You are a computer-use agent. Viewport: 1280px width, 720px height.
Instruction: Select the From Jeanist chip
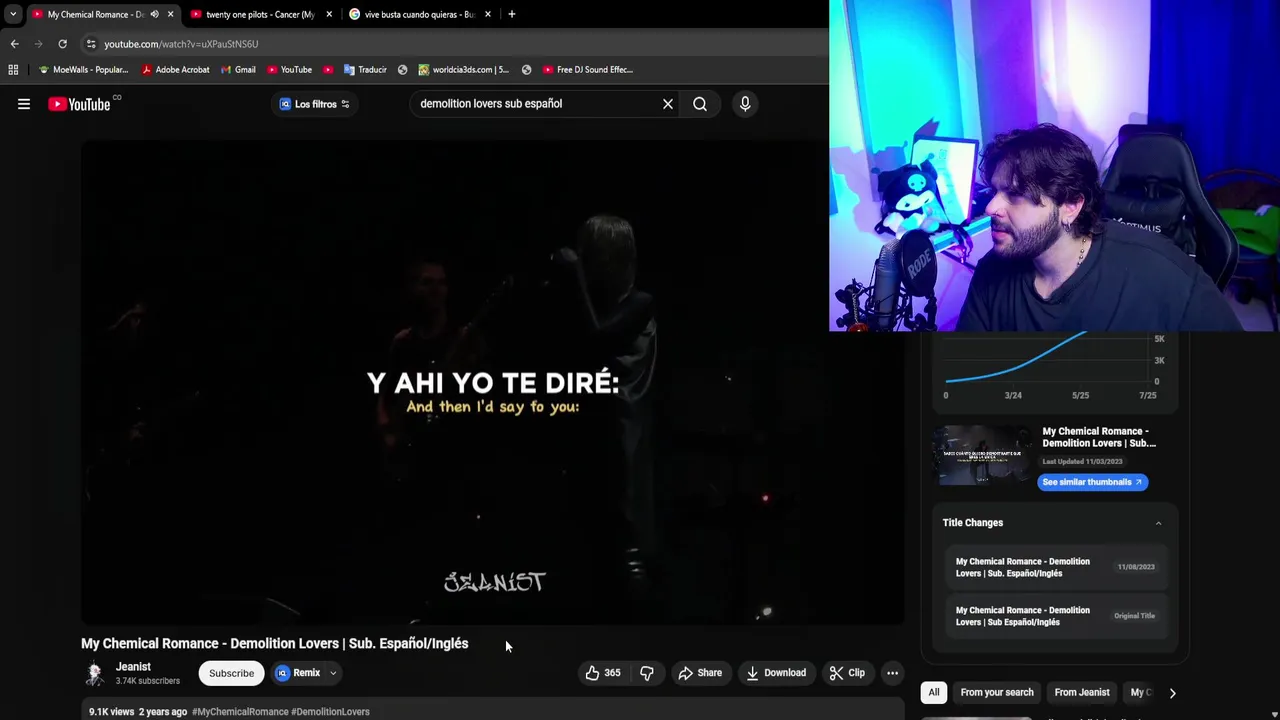click(1082, 692)
